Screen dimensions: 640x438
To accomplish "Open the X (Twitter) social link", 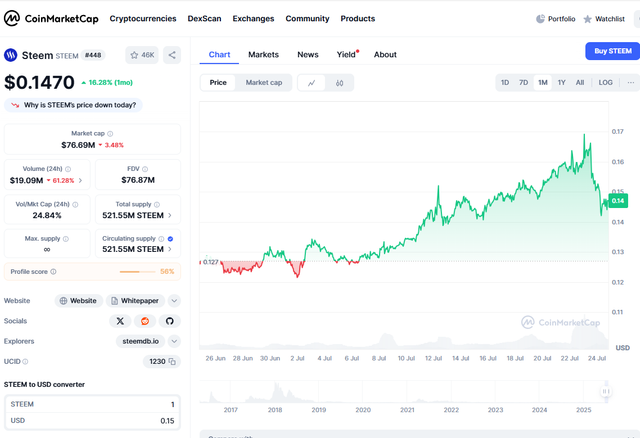I will point(120,321).
